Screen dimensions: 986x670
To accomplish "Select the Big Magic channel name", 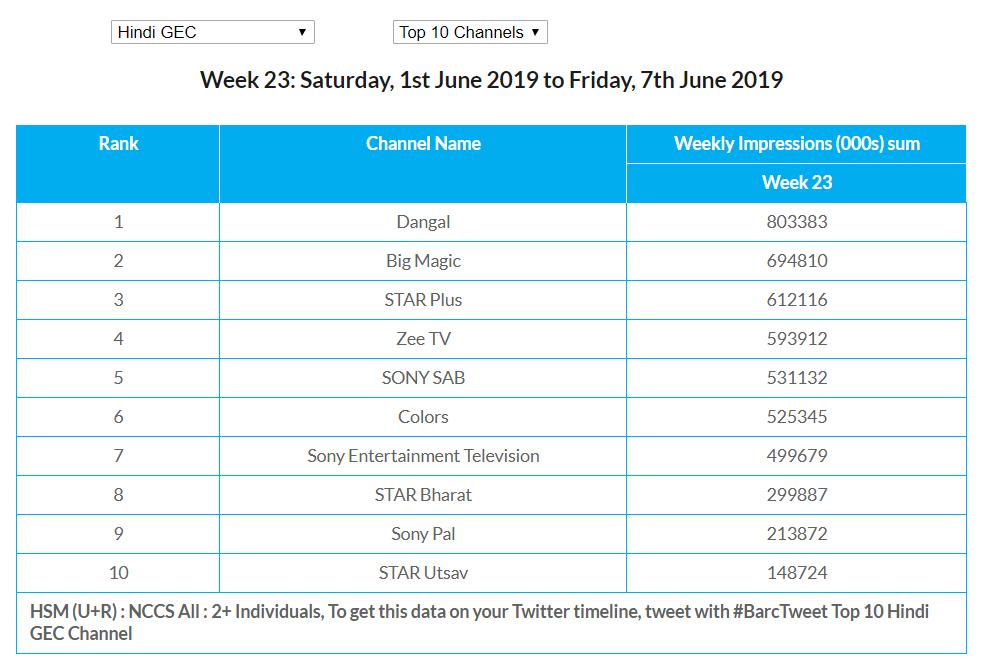I will point(423,261).
